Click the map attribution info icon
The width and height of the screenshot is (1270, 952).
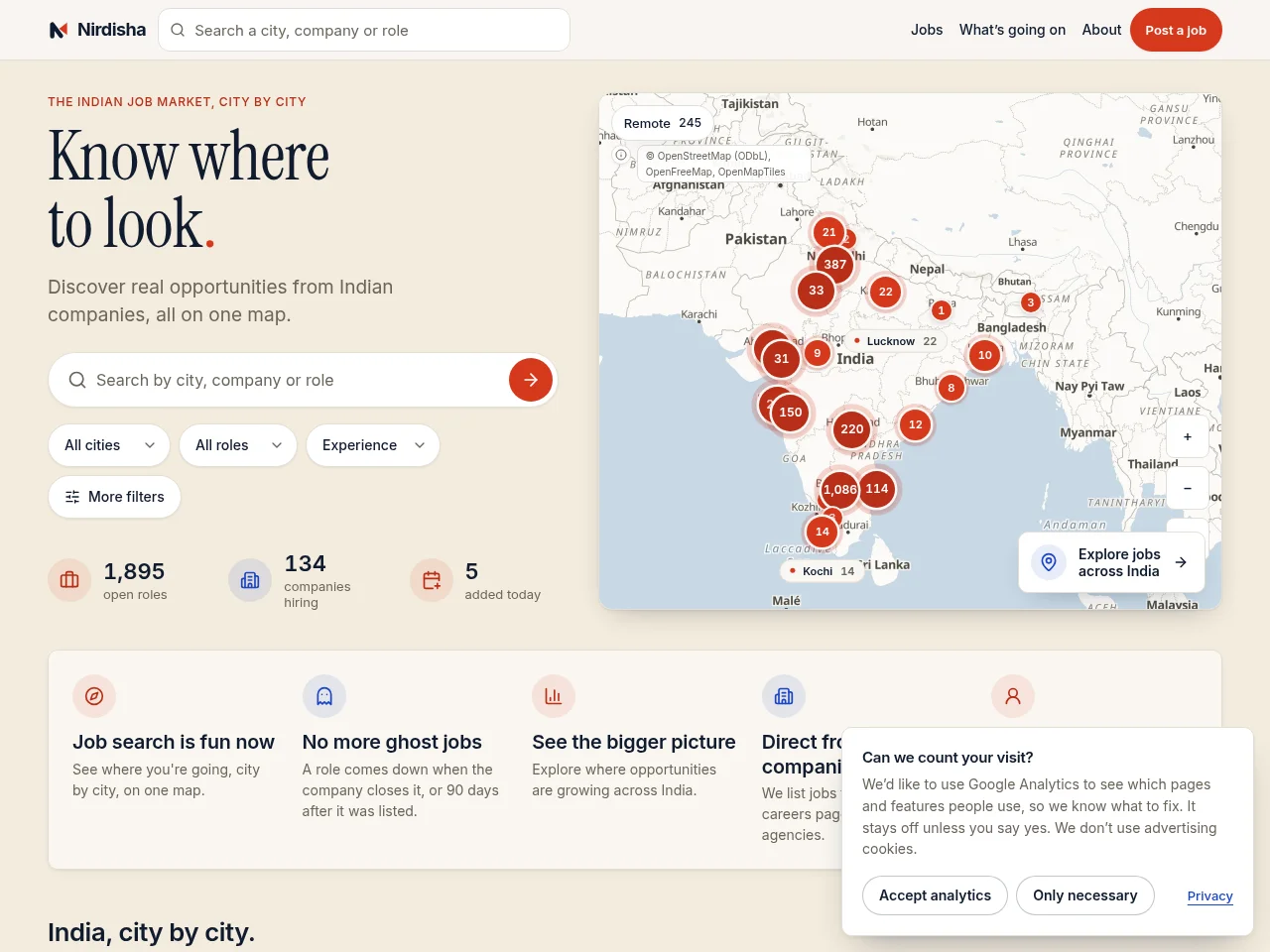(x=621, y=155)
